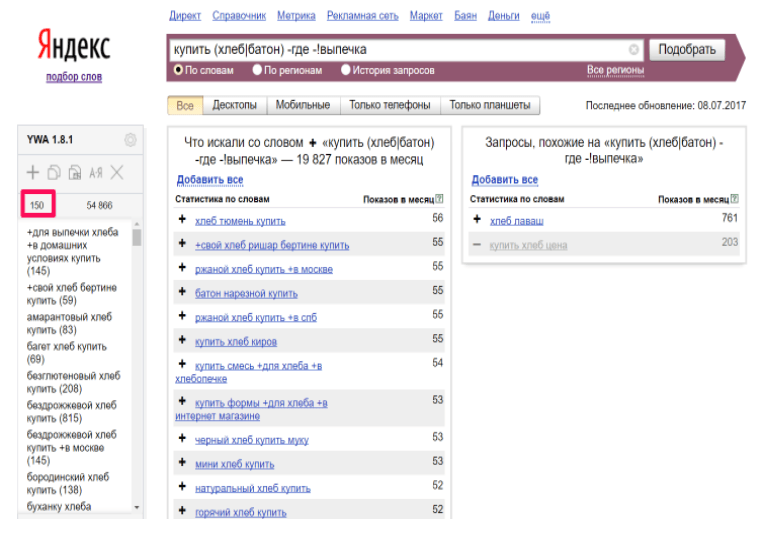778x544 pixels.
Task: Expand the 'ещё' services menu
Action: click(540, 16)
